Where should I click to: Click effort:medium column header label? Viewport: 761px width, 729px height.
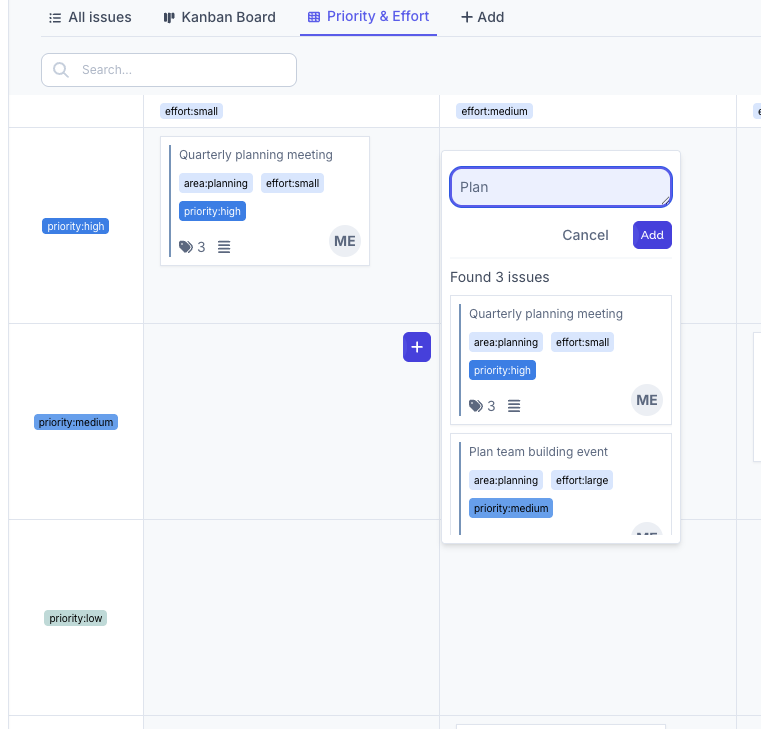click(495, 111)
